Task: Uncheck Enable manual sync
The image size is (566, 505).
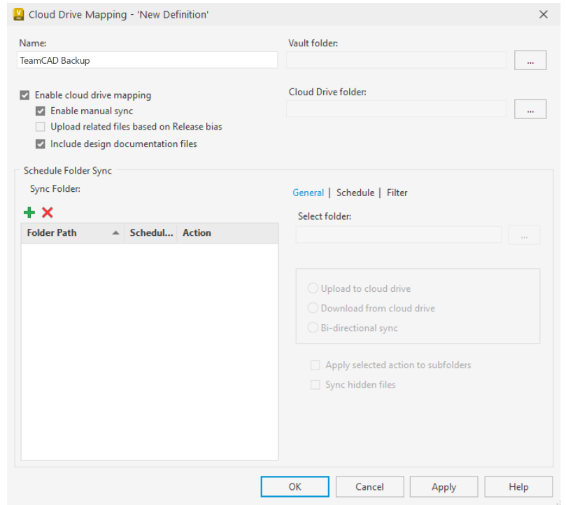Action: coord(40,111)
